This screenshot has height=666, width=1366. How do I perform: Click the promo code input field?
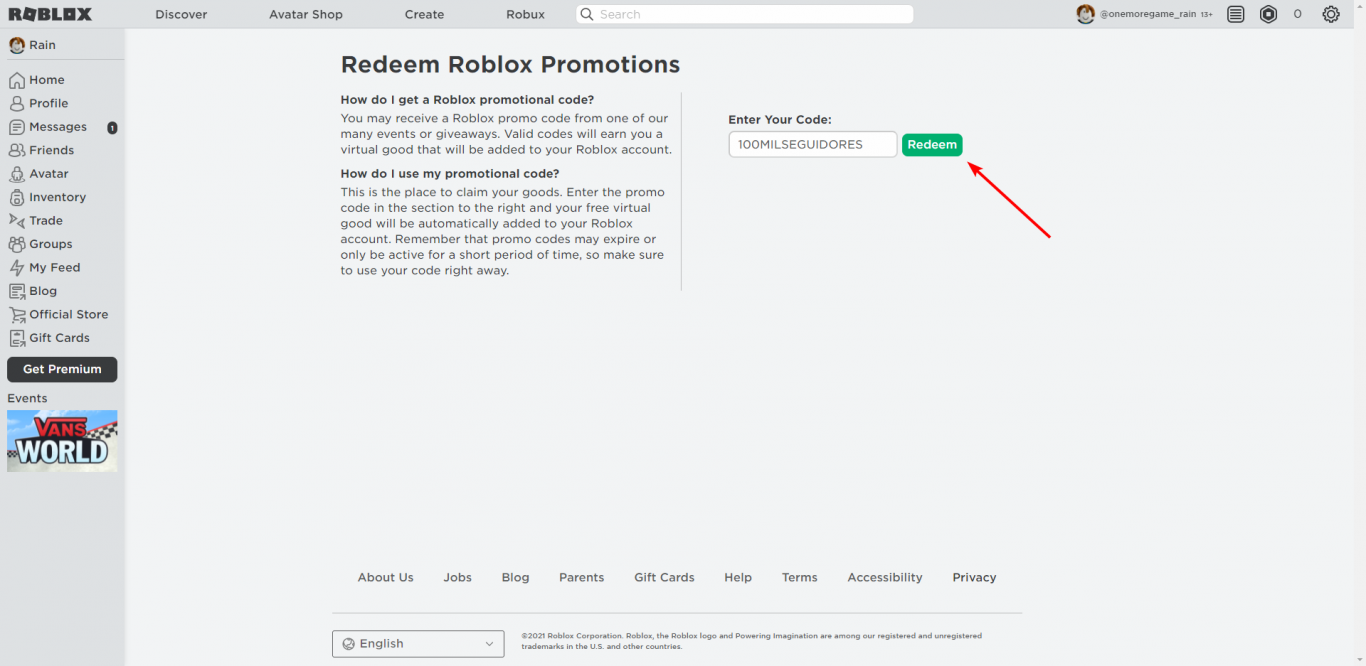(x=811, y=144)
